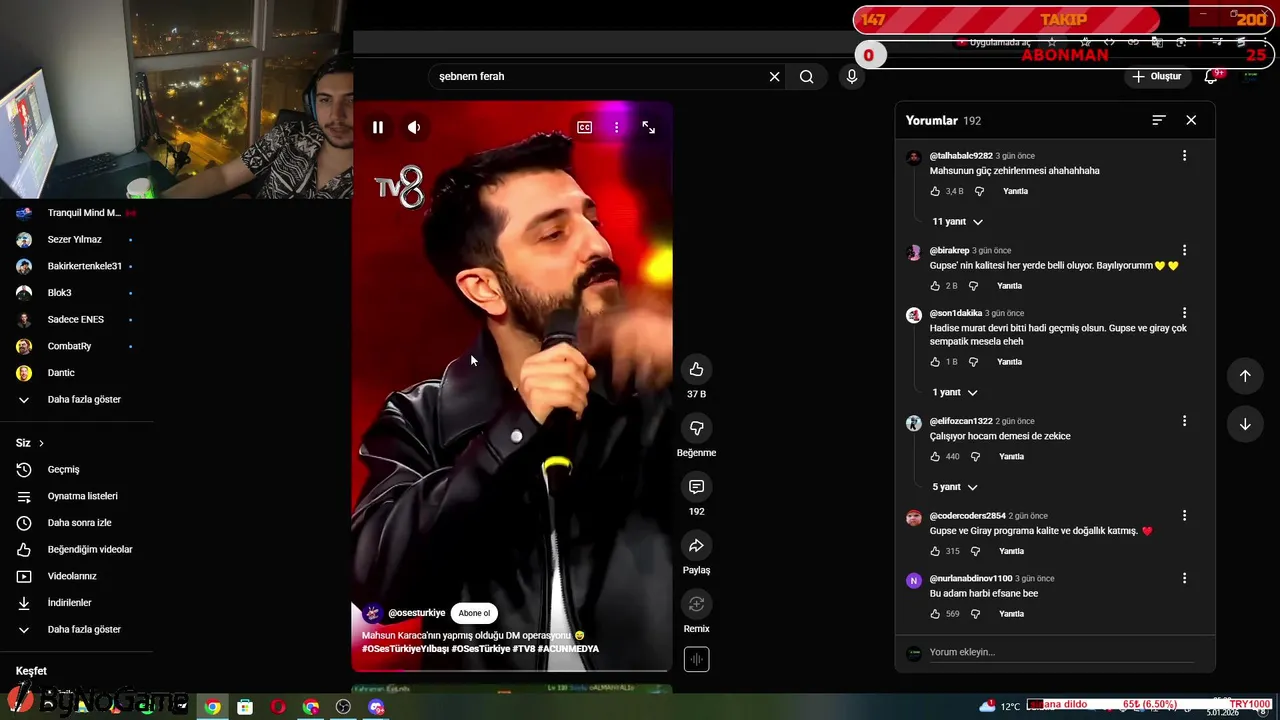Viewport: 1280px width, 720px height.
Task: Open the Shorts three-dot options menu
Action: [x=617, y=127]
